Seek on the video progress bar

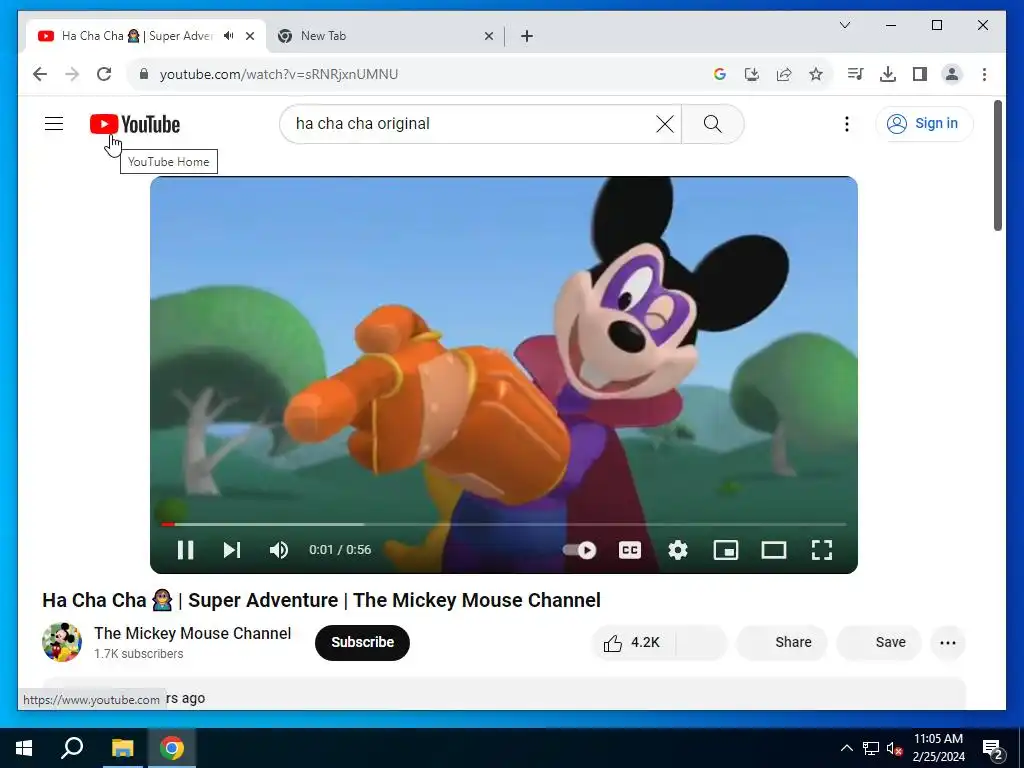click(504, 524)
